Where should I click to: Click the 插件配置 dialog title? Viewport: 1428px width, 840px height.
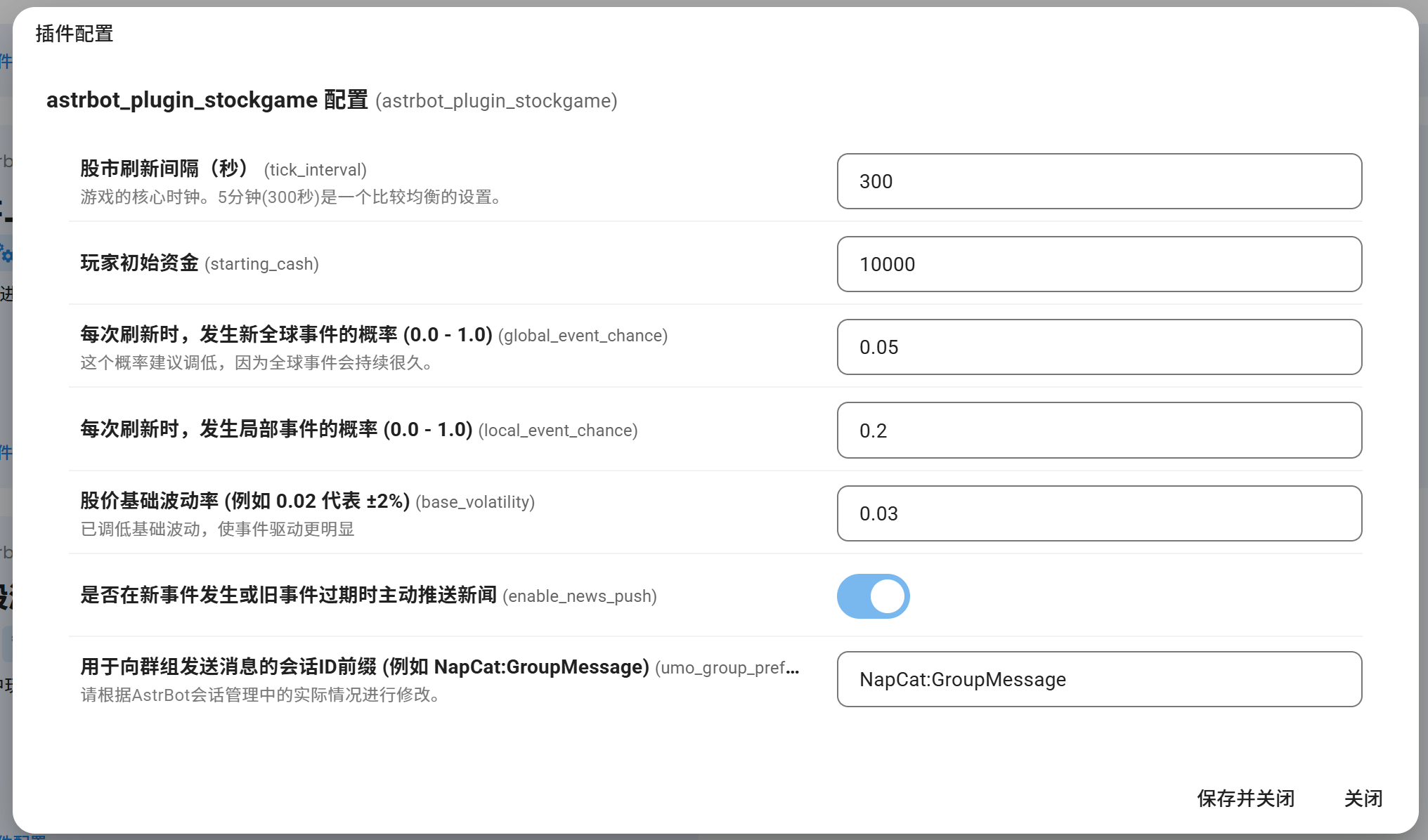coord(74,34)
